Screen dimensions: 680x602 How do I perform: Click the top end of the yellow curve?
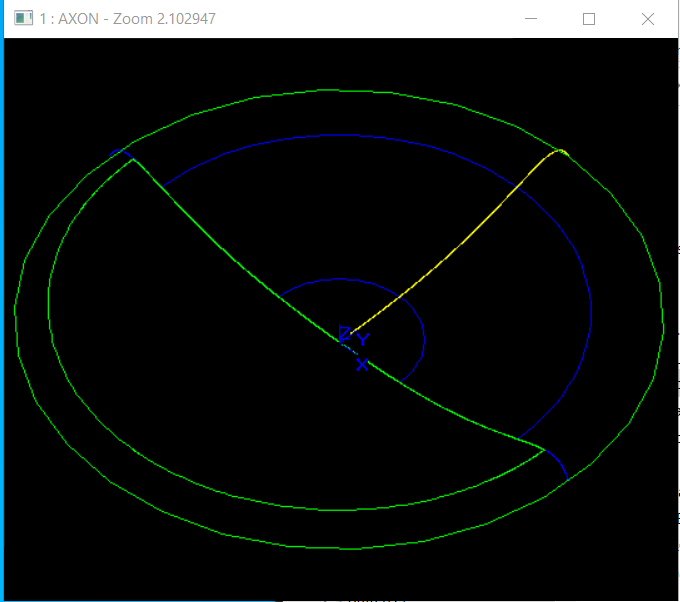click(x=562, y=151)
